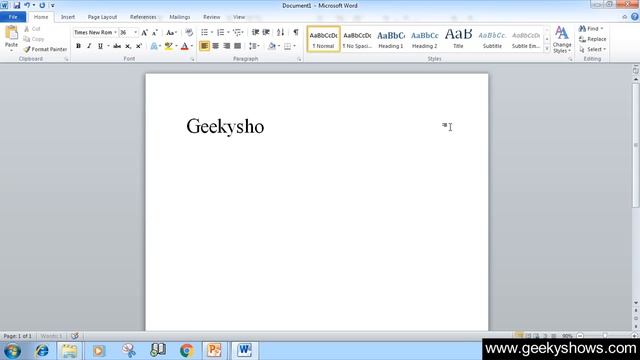
Task: Open Google Chrome from the taskbar
Action: [x=187, y=350]
